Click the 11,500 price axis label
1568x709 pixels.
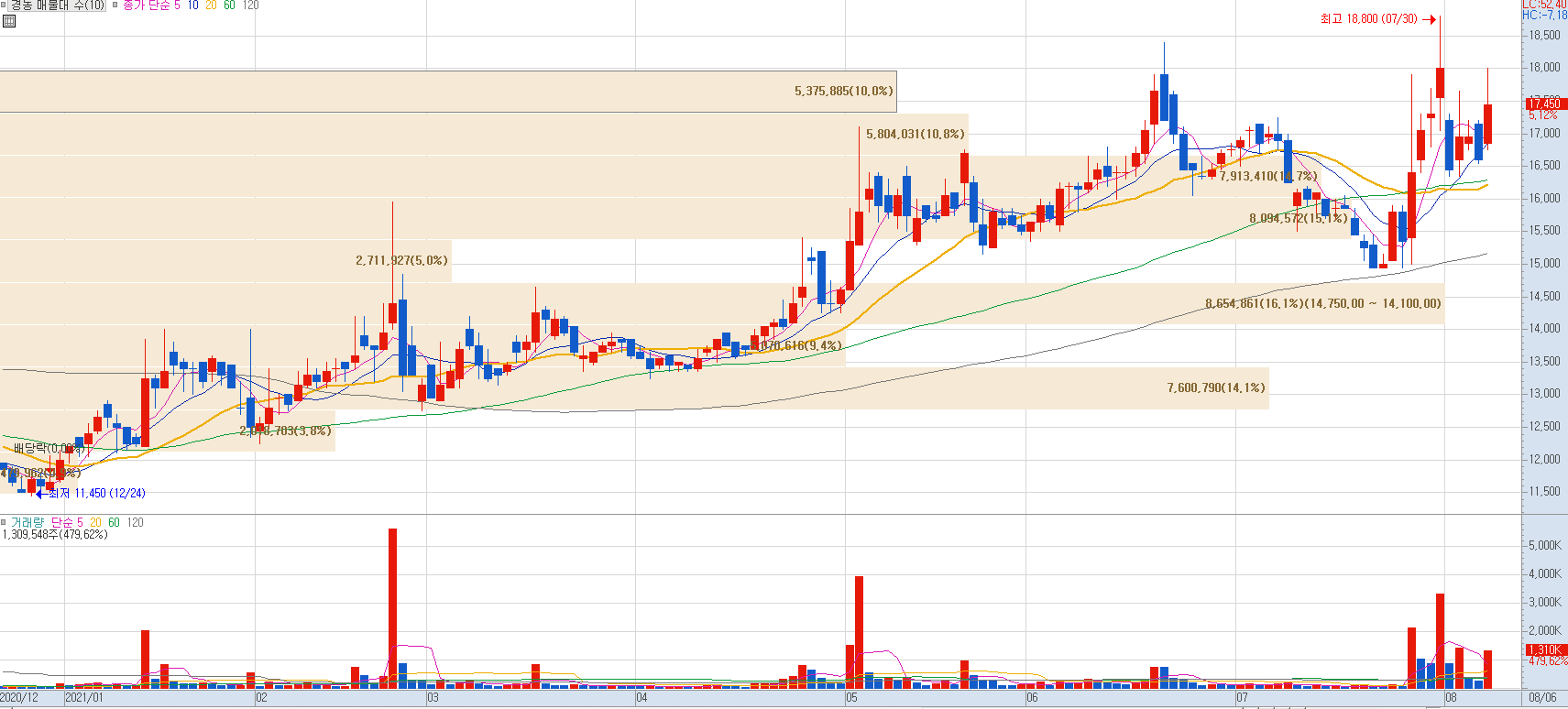[x=1544, y=491]
